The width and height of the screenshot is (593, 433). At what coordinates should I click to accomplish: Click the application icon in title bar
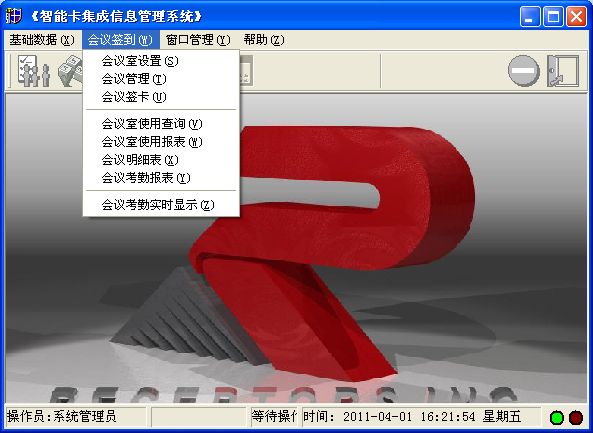pyautogui.click(x=14, y=16)
